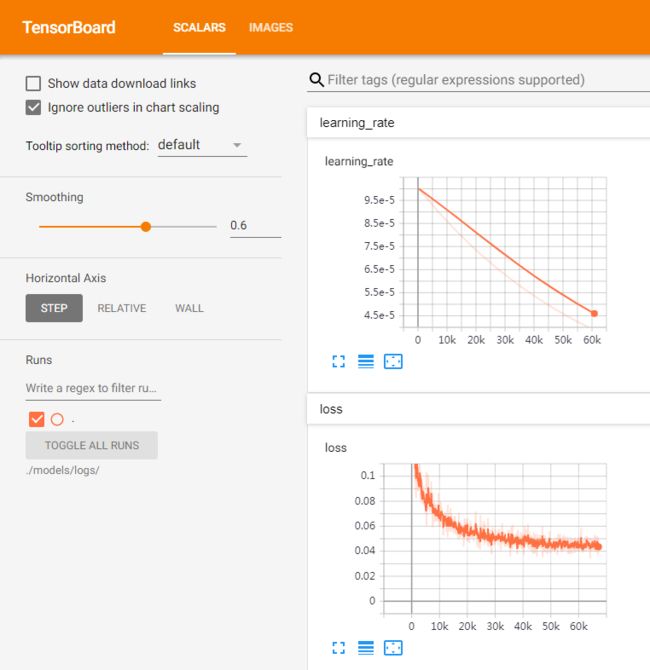Image resolution: width=650 pixels, height=670 pixels.
Task: Click 4.5e-5 axis label on learning_rate chart
Action: 379,315
